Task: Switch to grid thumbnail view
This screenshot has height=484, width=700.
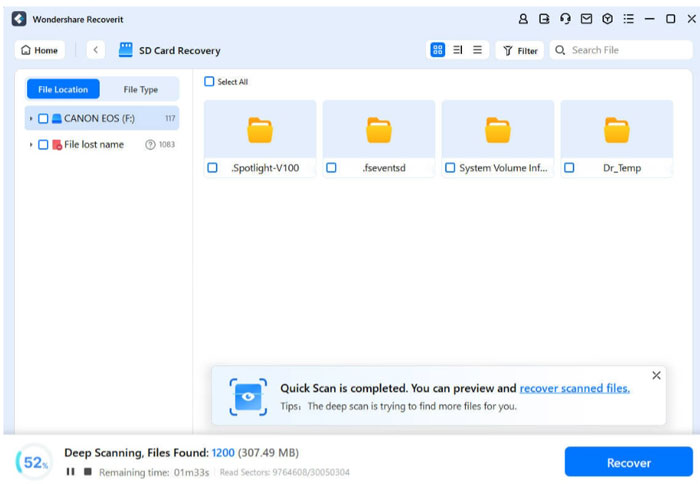Action: (438, 50)
